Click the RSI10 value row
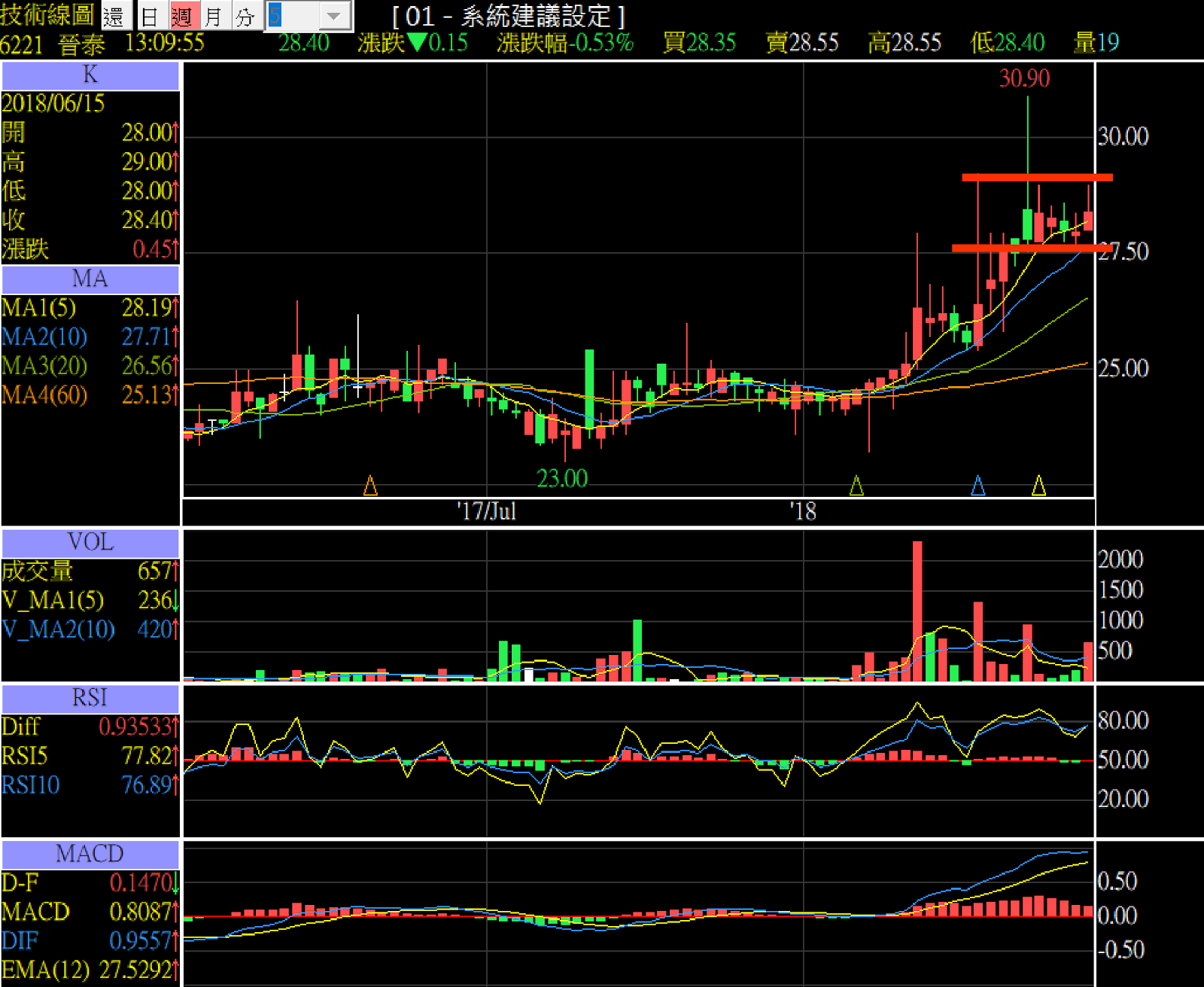Image resolution: width=1204 pixels, height=987 pixels. point(90,786)
